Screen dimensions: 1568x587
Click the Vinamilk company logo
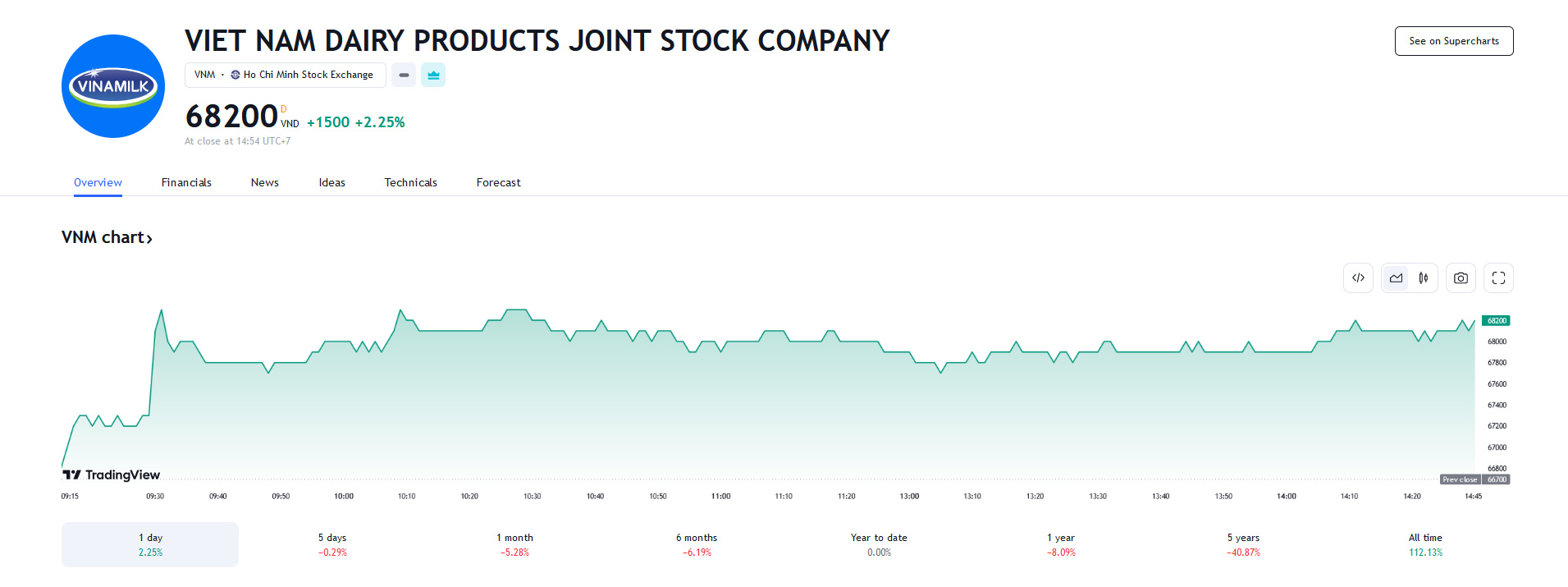point(113,86)
